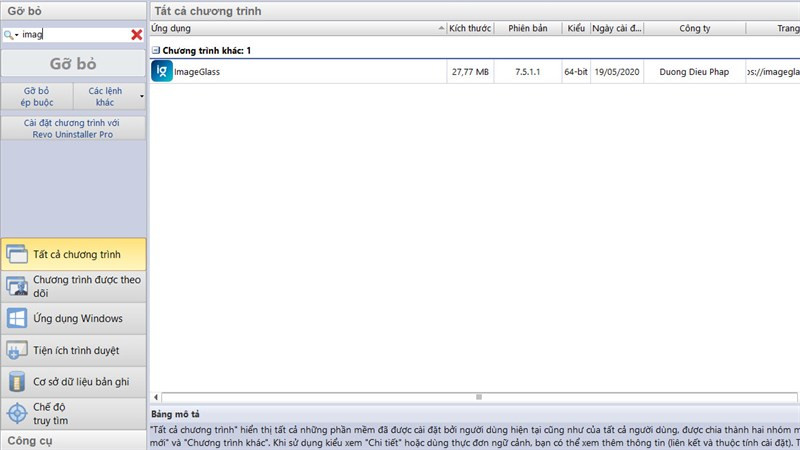
Task: Open Tiện ích trình duyệt section
Action: [73, 350]
